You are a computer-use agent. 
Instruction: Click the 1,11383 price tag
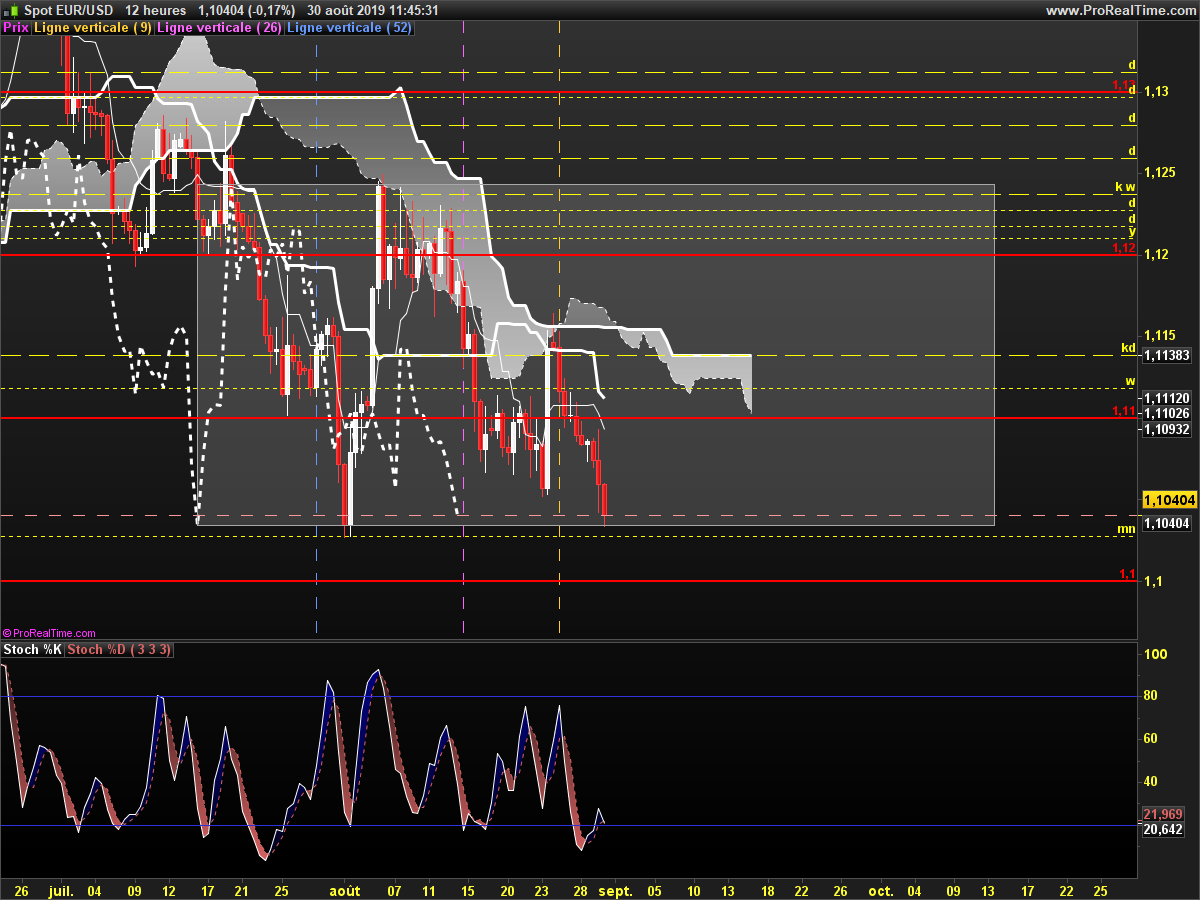coord(1167,355)
